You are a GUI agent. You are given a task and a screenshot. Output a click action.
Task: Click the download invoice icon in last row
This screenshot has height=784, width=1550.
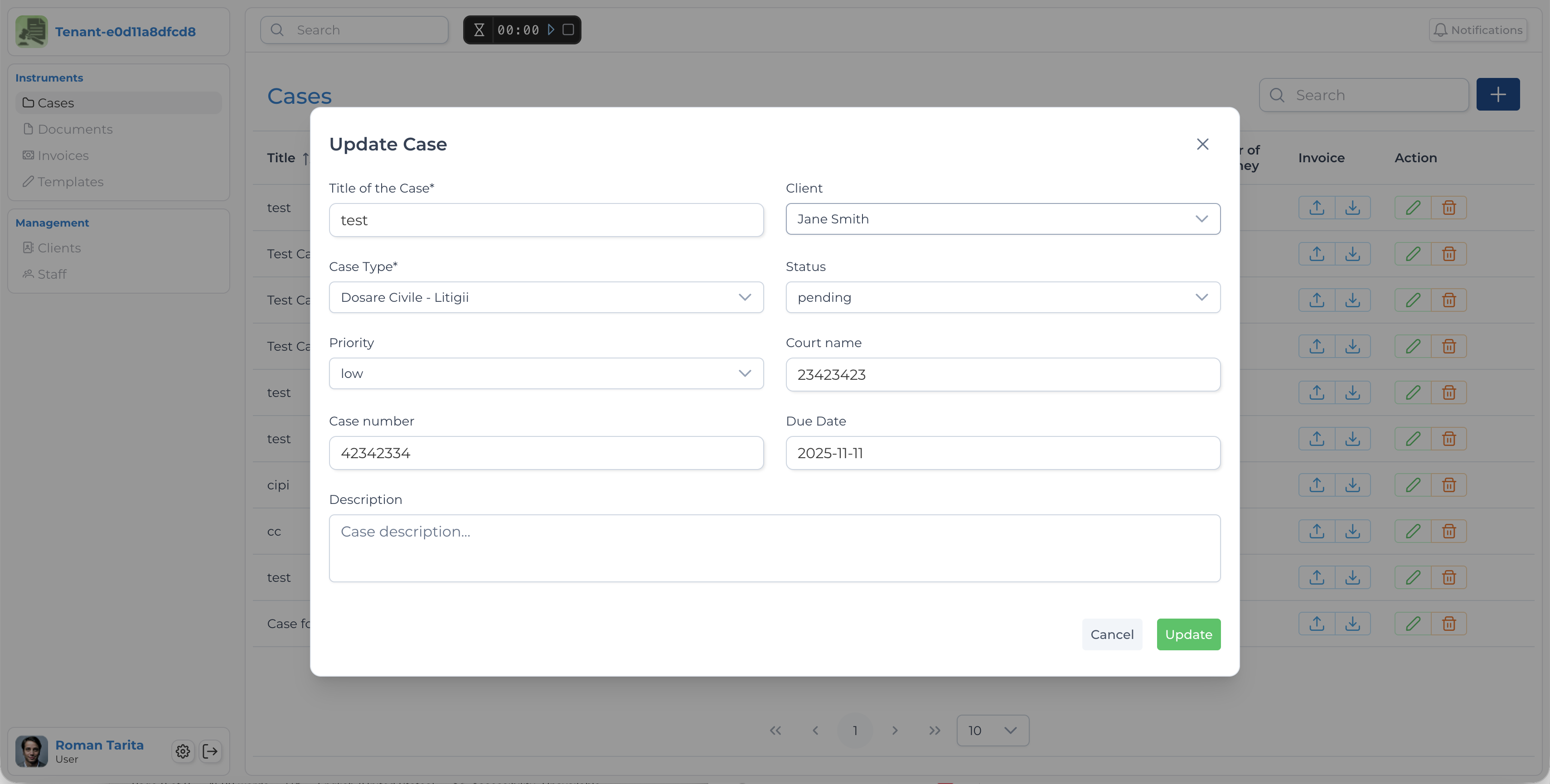coord(1352,624)
